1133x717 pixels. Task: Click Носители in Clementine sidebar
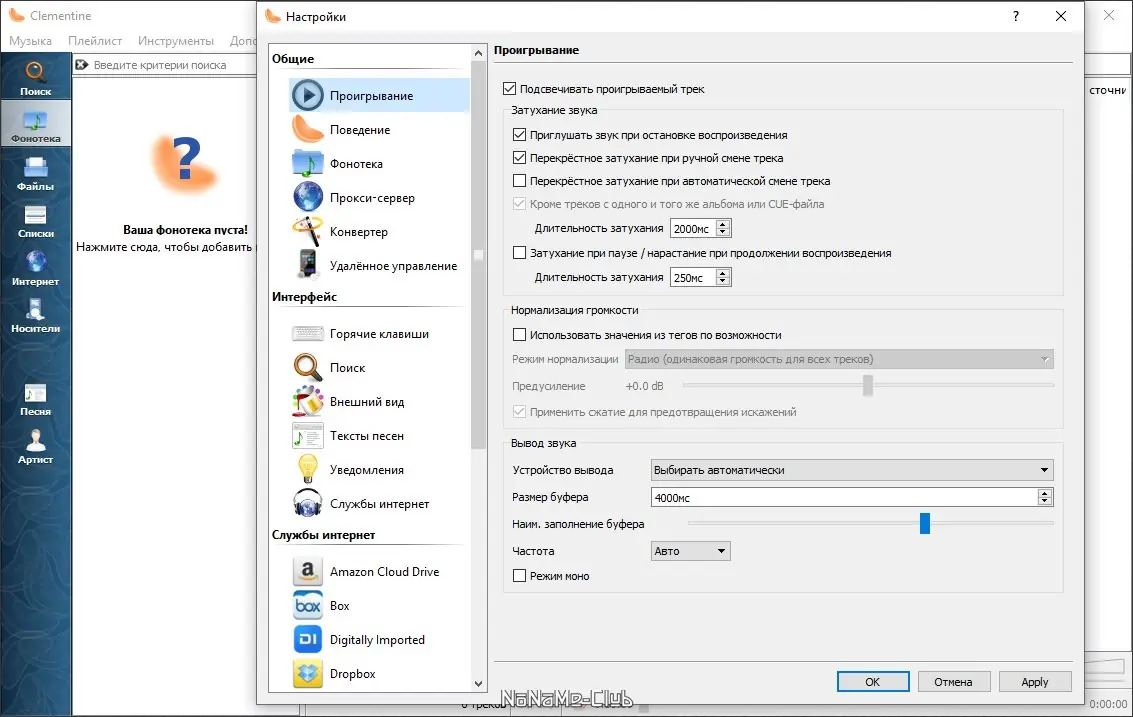coord(35,316)
